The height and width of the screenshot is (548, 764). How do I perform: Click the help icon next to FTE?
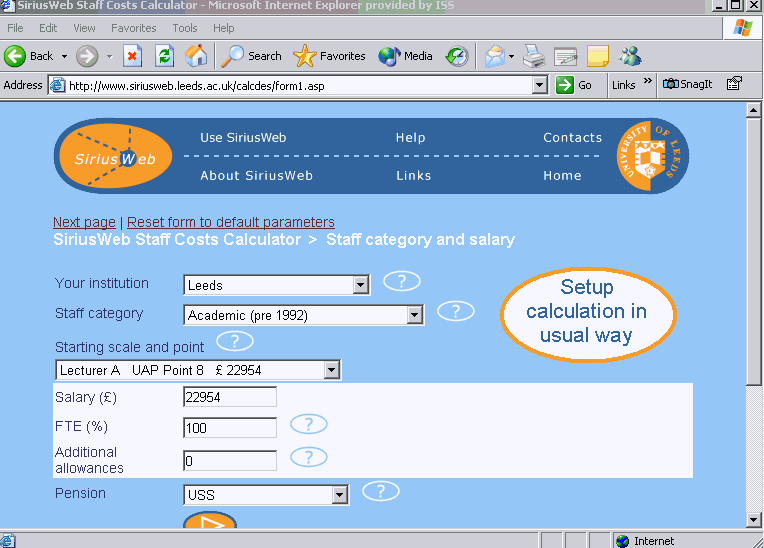(x=308, y=424)
